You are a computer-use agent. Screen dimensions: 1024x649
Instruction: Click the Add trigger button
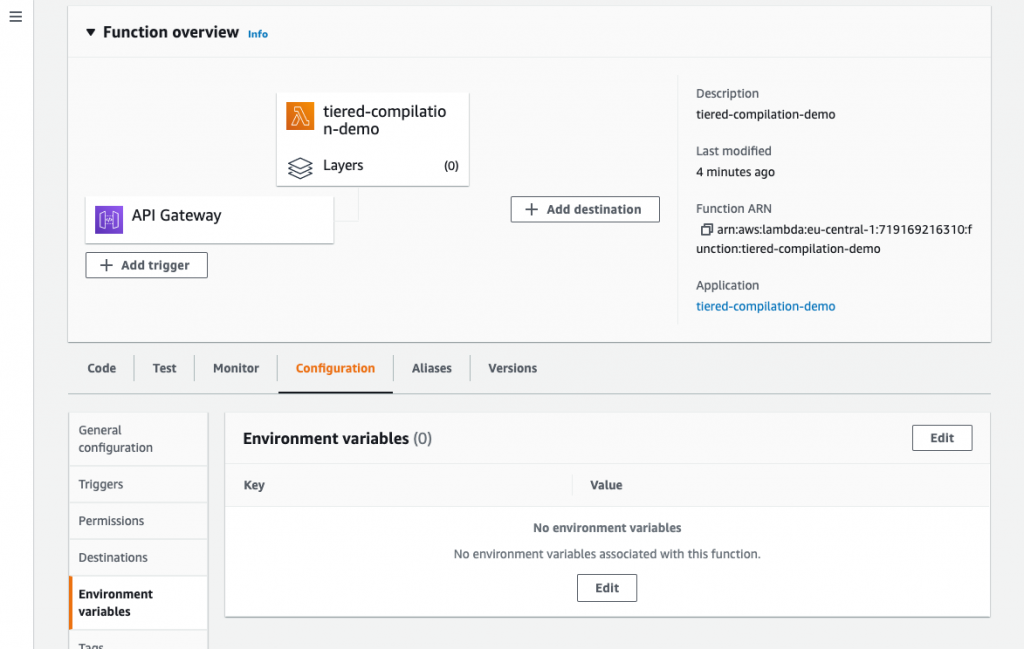point(146,265)
